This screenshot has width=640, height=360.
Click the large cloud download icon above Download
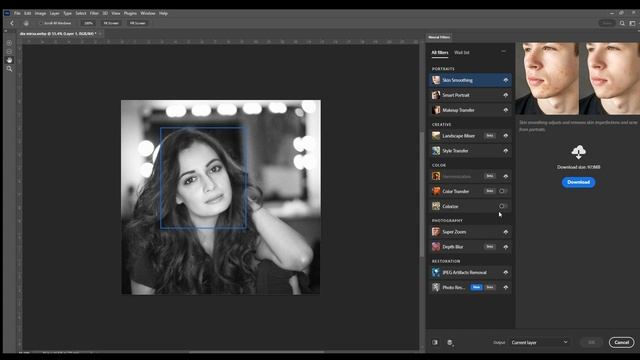tap(578, 152)
